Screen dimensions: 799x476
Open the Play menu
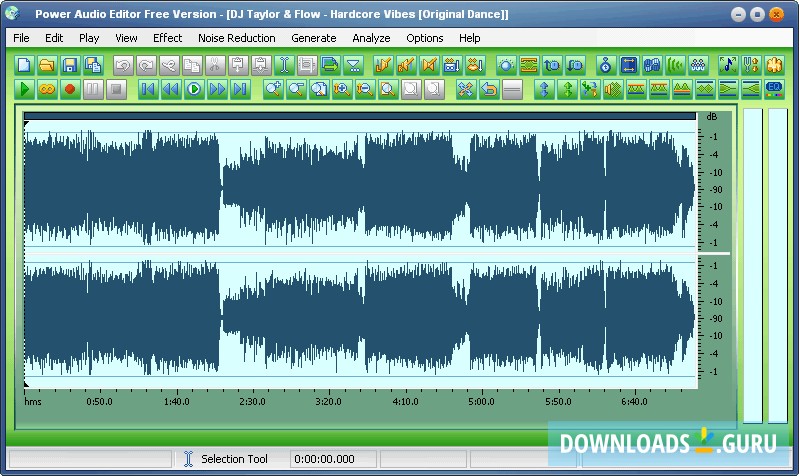(x=89, y=38)
